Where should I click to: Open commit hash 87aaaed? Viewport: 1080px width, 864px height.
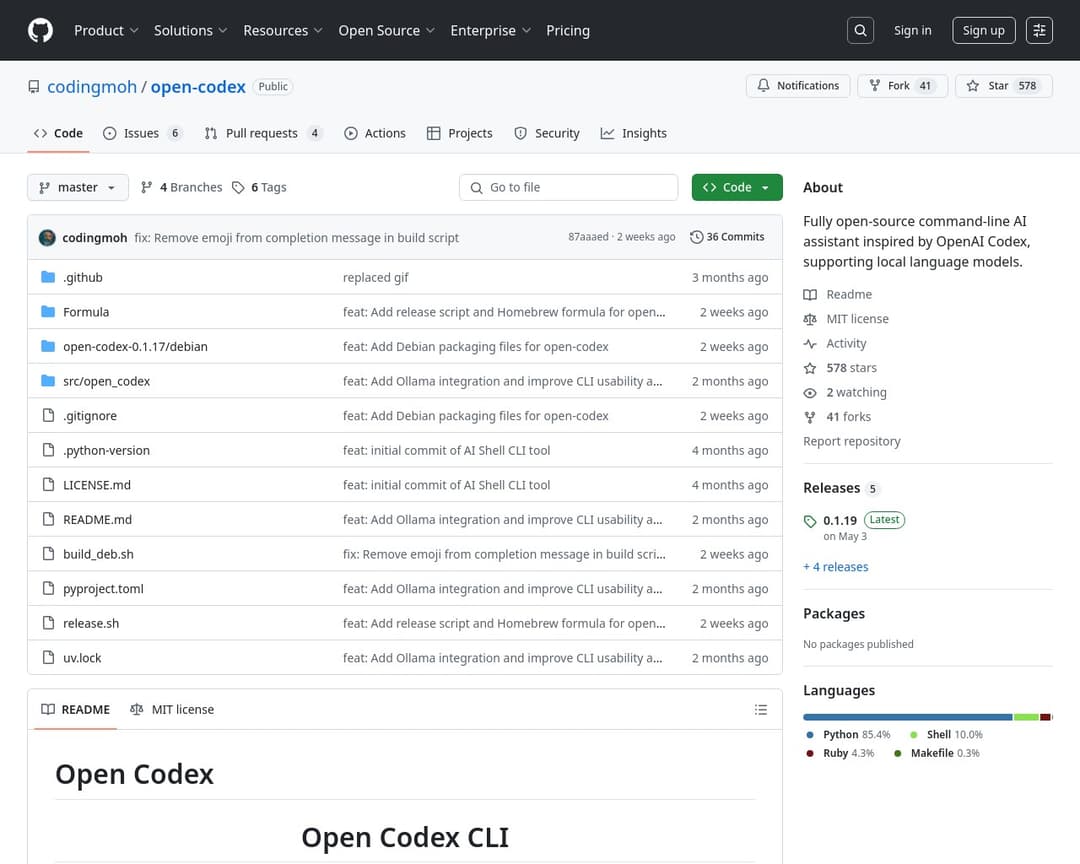pyautogui.click(x=588, y=237)
